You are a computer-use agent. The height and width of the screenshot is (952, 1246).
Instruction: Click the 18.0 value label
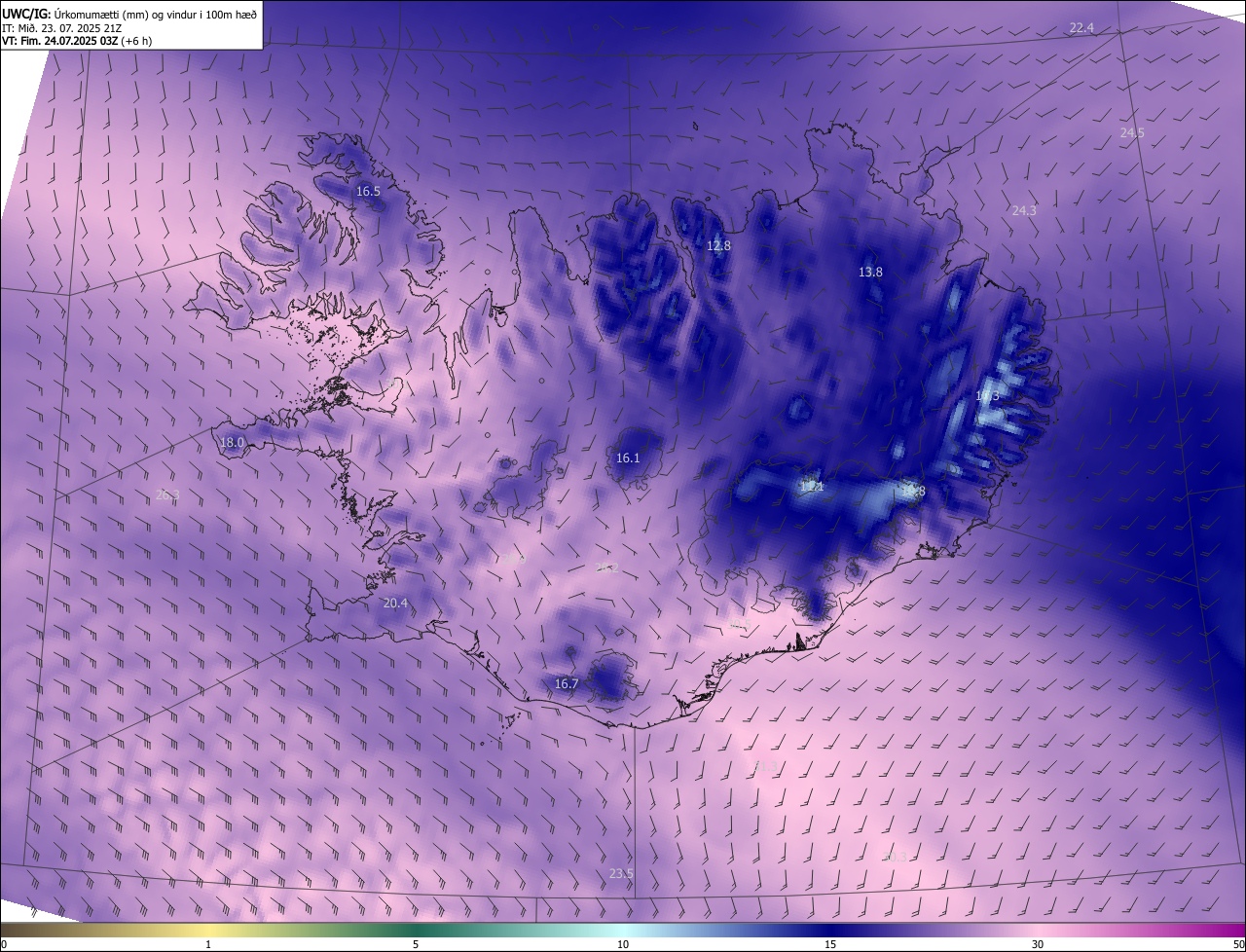click(232, 443)
